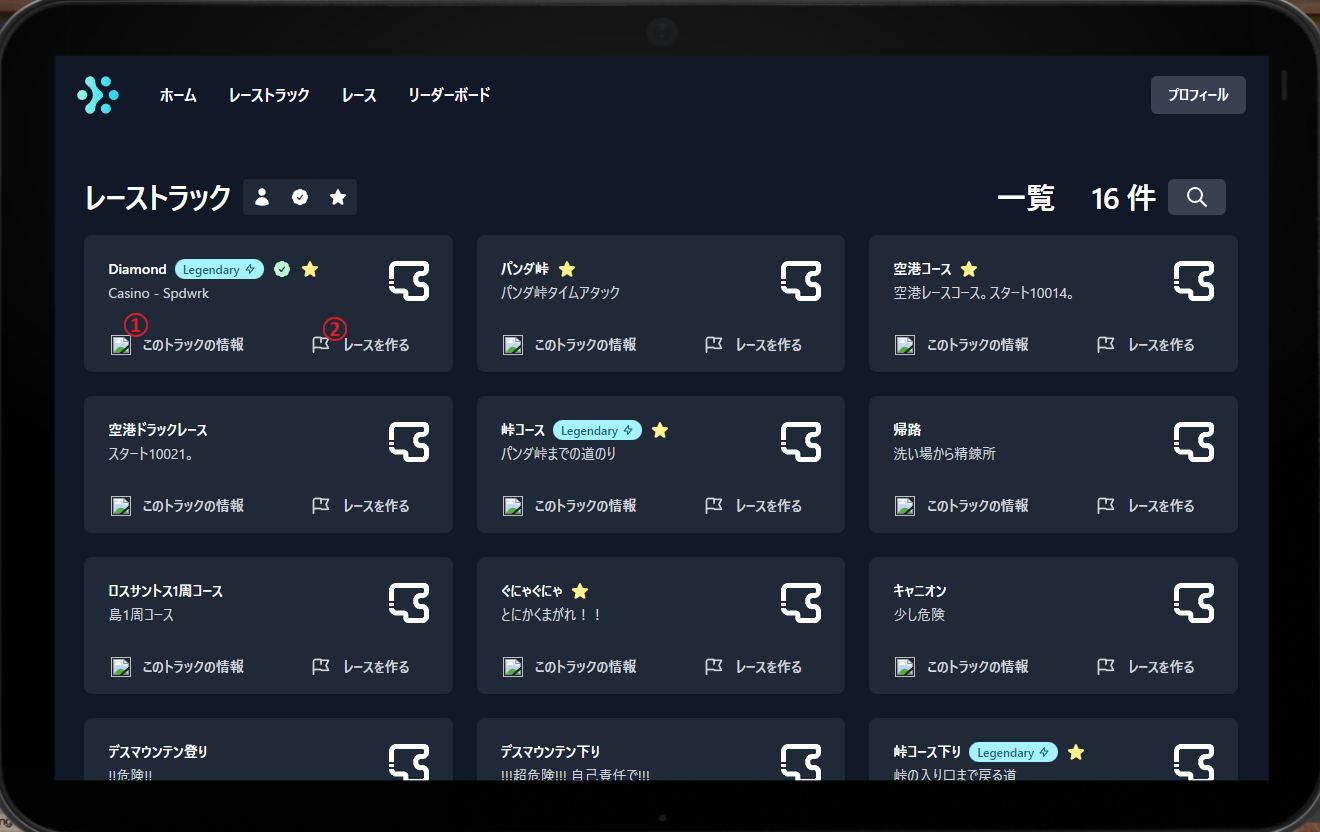1320x832 pixels.
Task: Click the app logo in the header
Action: [98, 95]
